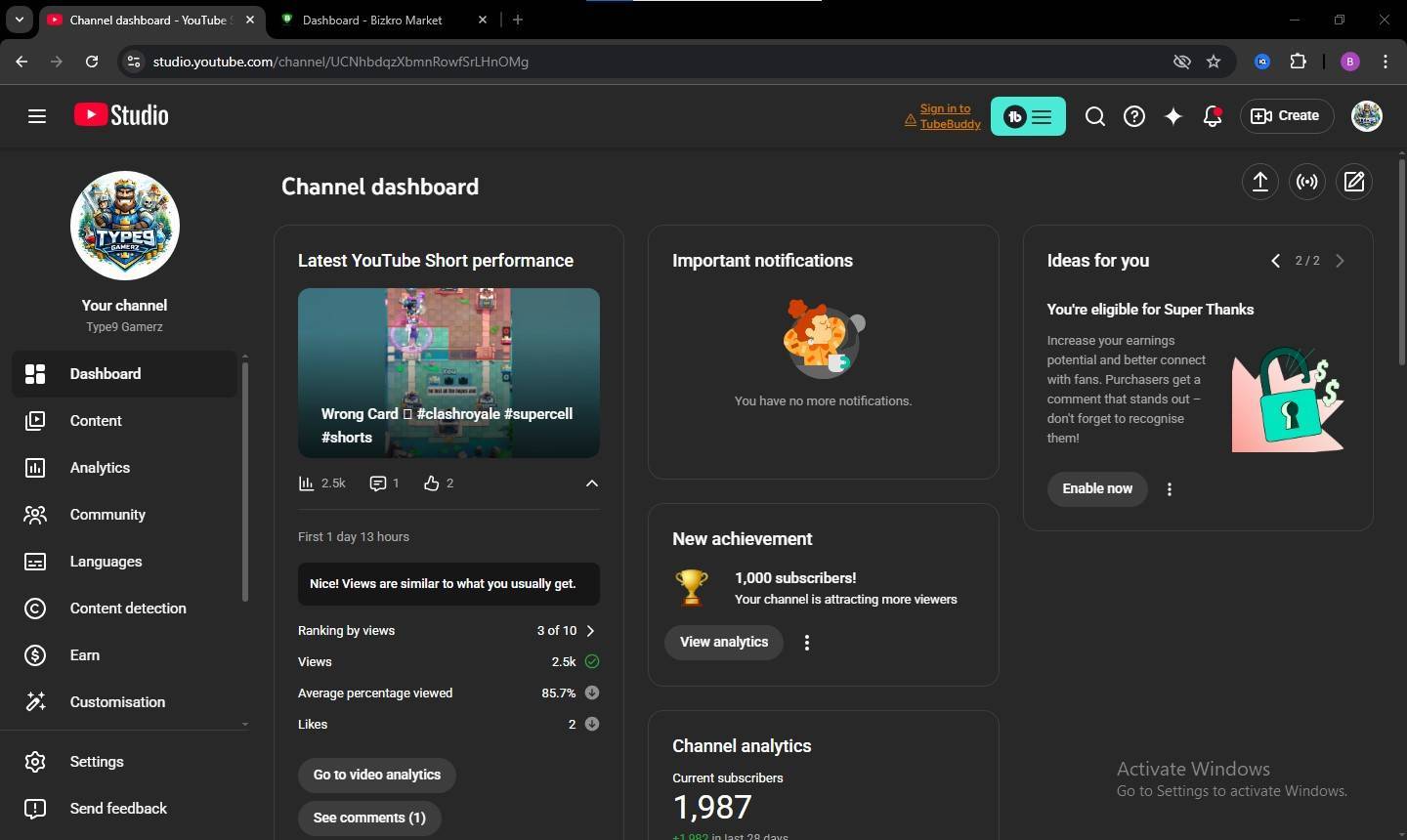
Task: Open three-dot menu beside View analytics
Action: point(806,643)
